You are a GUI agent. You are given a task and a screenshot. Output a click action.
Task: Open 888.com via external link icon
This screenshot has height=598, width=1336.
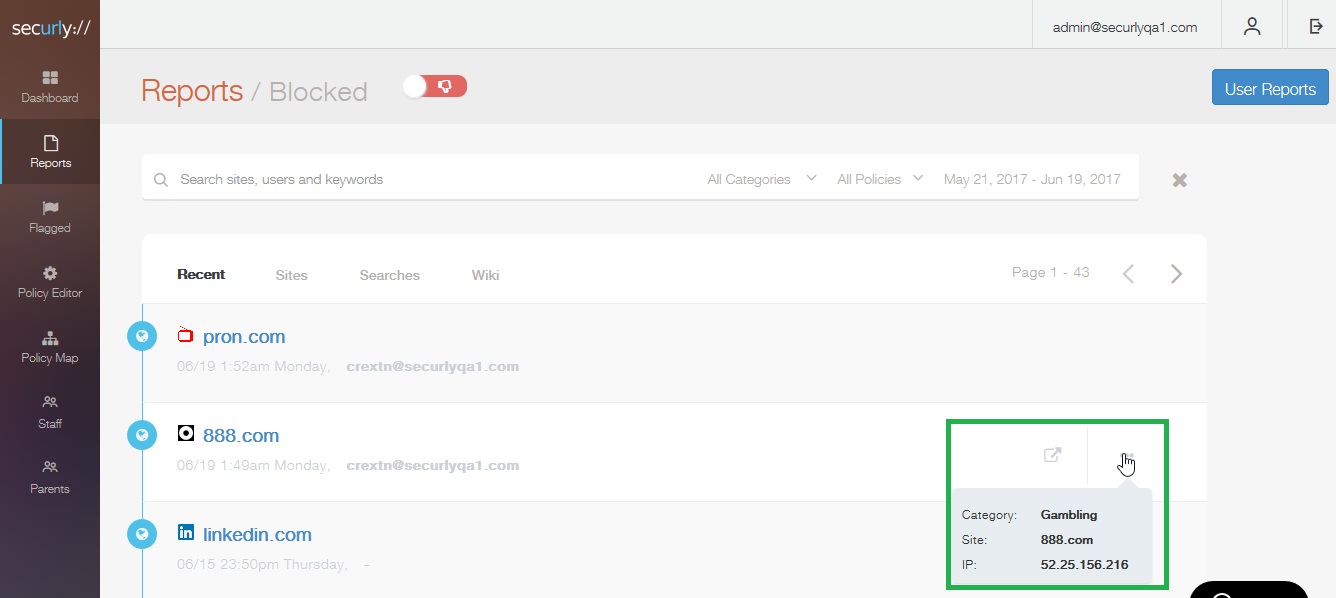[1052, 455]
